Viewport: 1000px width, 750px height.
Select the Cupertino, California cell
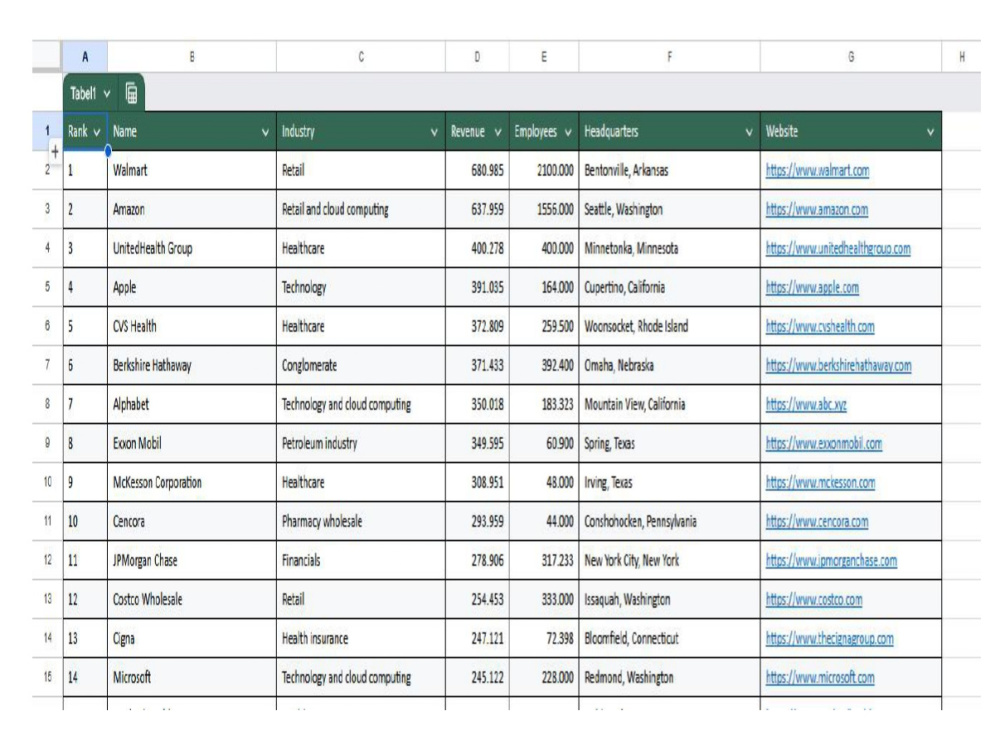point(669,287)
